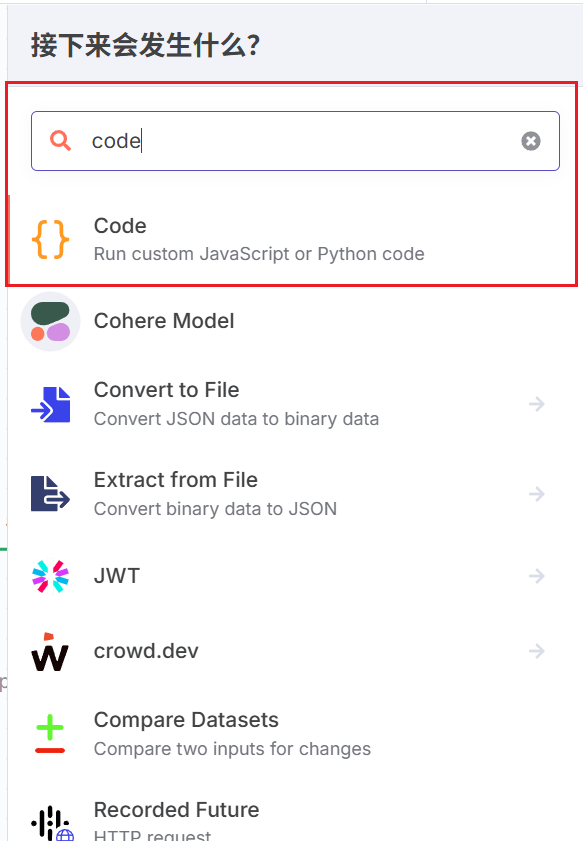The width and height of the screenshot is (583, 841).
Task: Clear the search field text
Action: tap(530, 141)
